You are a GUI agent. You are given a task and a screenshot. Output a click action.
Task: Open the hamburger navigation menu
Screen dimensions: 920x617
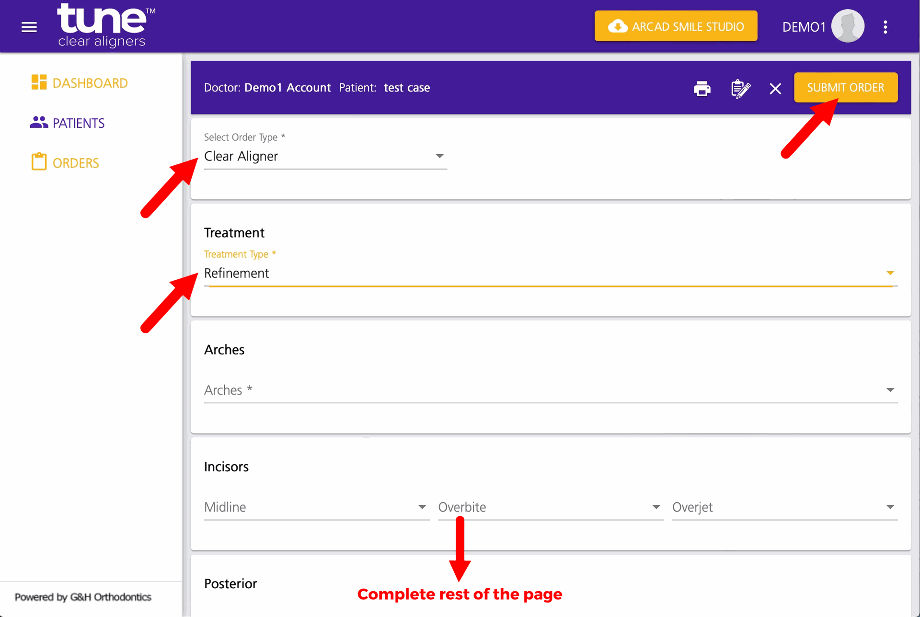click(x=29, y=27)
